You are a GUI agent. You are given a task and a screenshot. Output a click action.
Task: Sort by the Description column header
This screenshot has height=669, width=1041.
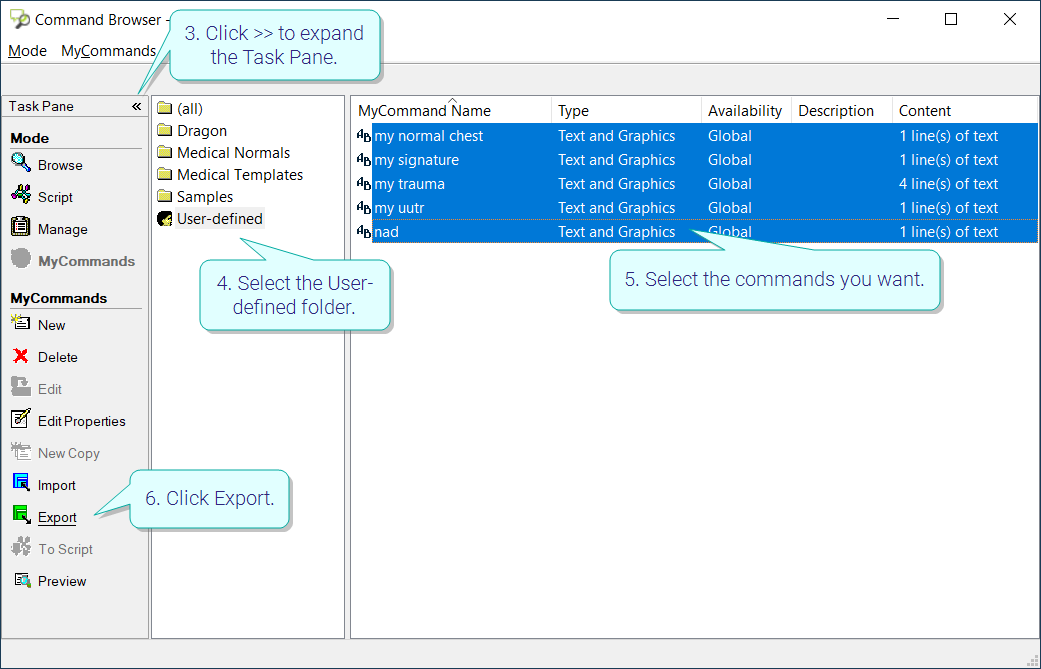pyautogui.click(x=842, y=111)
